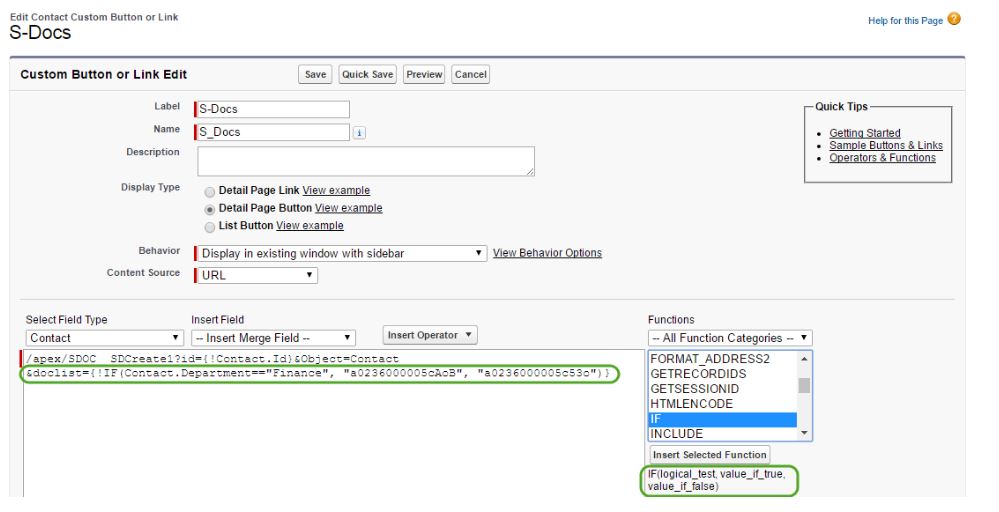The width and height of the screenshot is (999, 512).
Task: Open the help question mark icon
Action: point(954,19)
